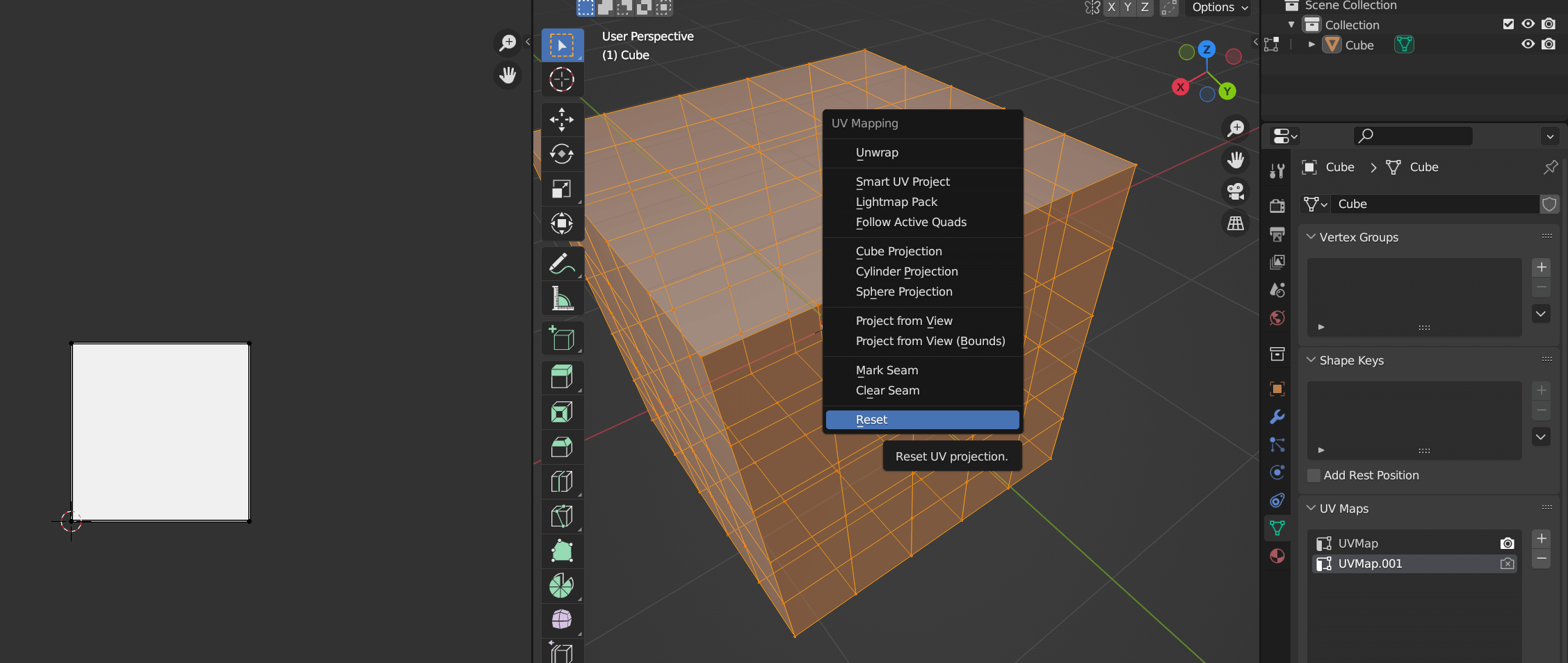Activate the Measure tool

coord(562,298)
